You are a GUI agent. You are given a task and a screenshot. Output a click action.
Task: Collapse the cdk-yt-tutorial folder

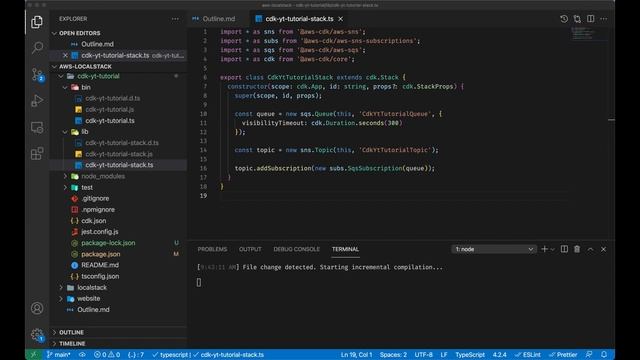pyautogui.click(x=98, y=76)
